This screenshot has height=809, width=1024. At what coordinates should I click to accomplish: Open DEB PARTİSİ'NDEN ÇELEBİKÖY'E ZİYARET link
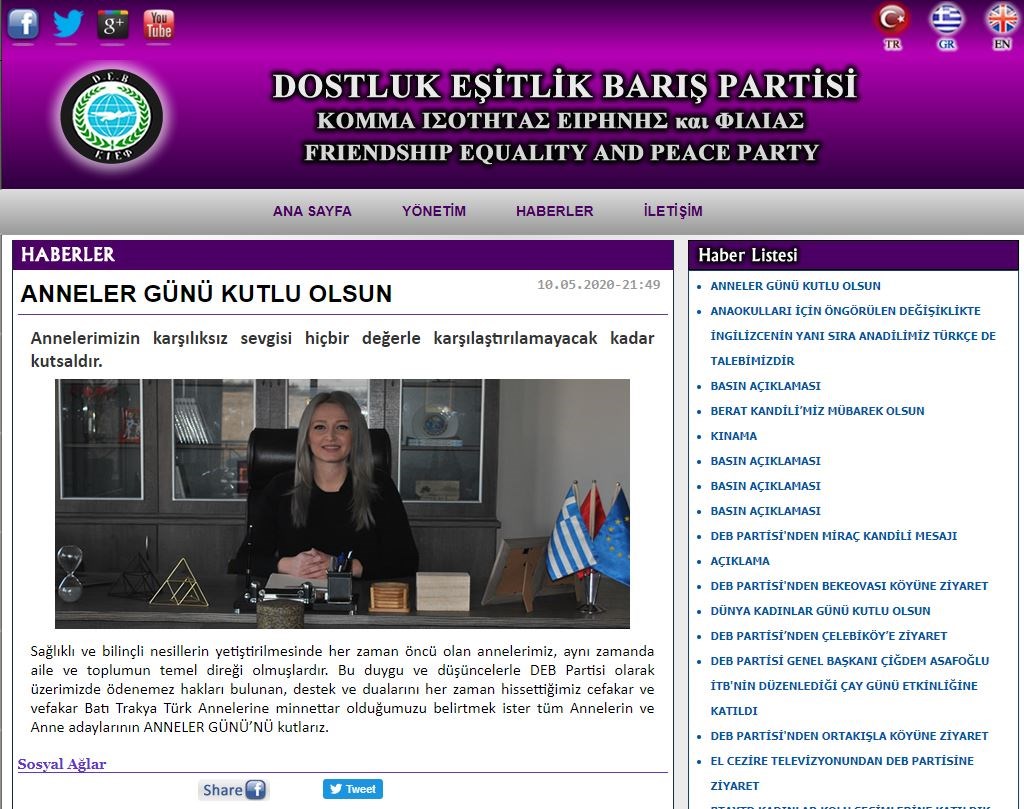pyautogui.click(x=828, y=636)
